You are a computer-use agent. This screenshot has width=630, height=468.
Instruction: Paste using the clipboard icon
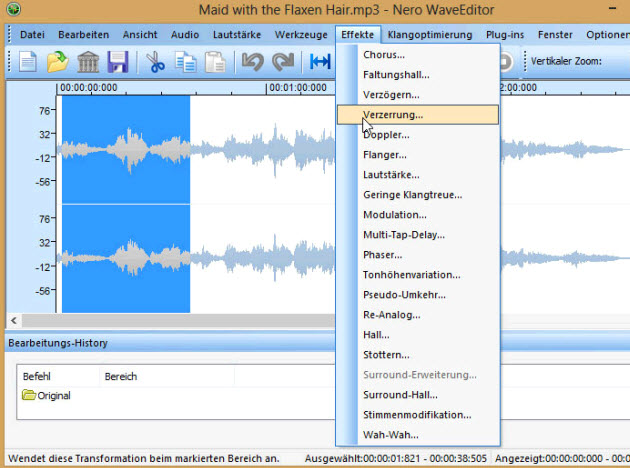tap(215, 62)
